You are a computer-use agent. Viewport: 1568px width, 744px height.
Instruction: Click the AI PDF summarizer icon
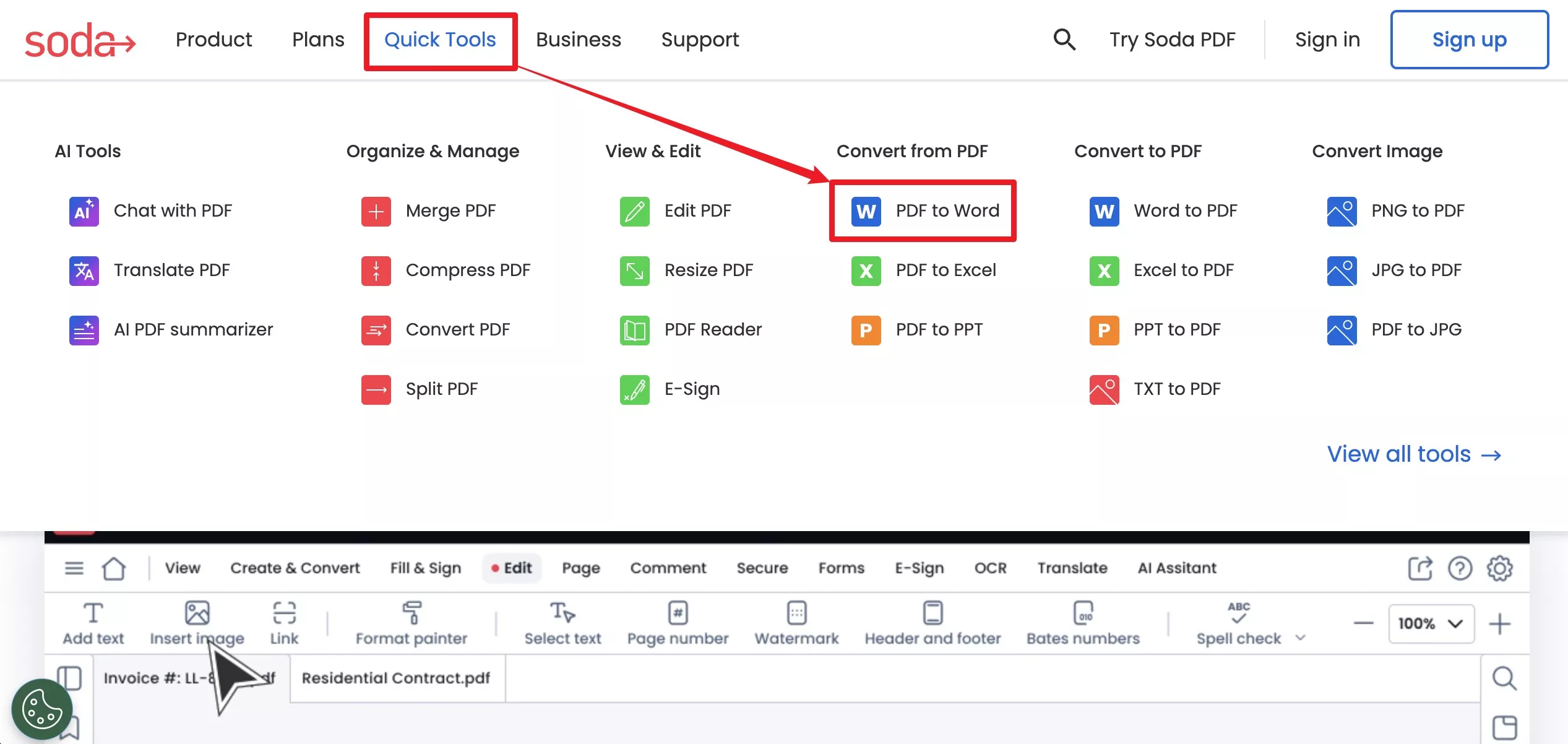(84, 330)
